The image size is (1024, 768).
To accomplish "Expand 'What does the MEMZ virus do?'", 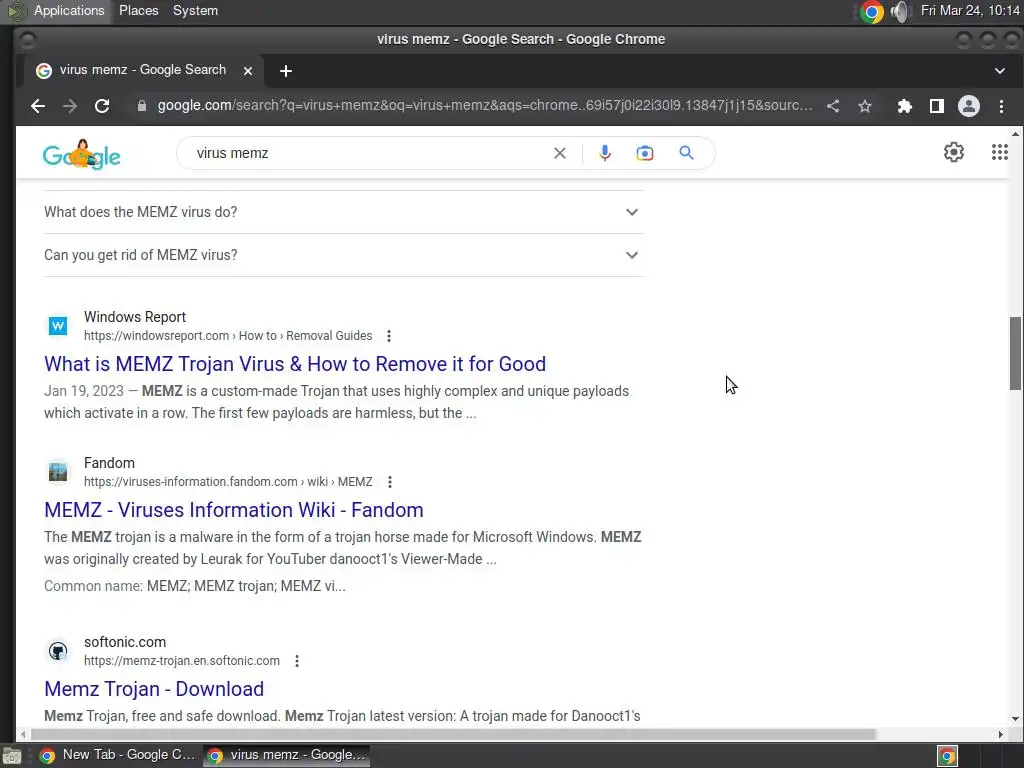I will [x=344, y=212].
